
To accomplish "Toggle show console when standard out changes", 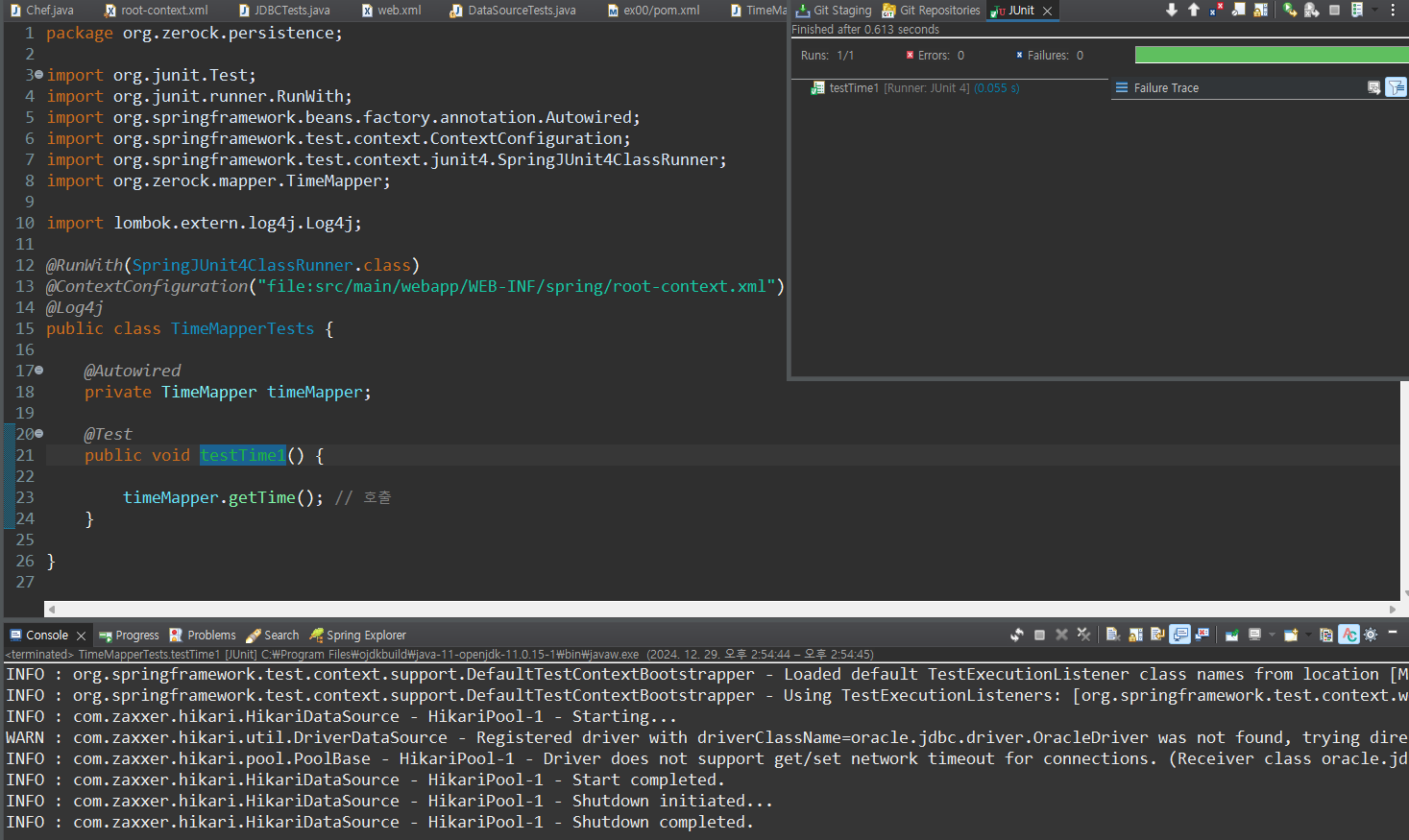I will pyautogui.click(x=1179, y=635).
